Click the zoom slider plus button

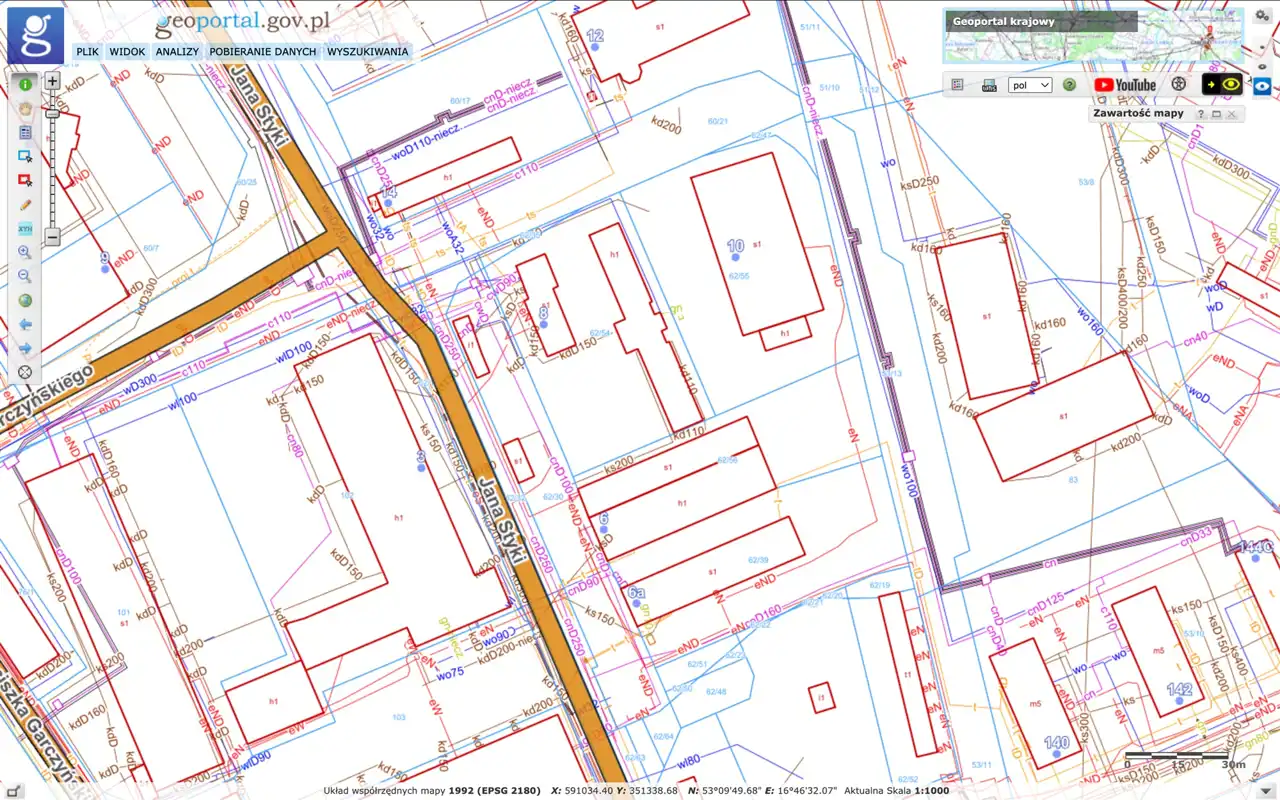[53, 81]
